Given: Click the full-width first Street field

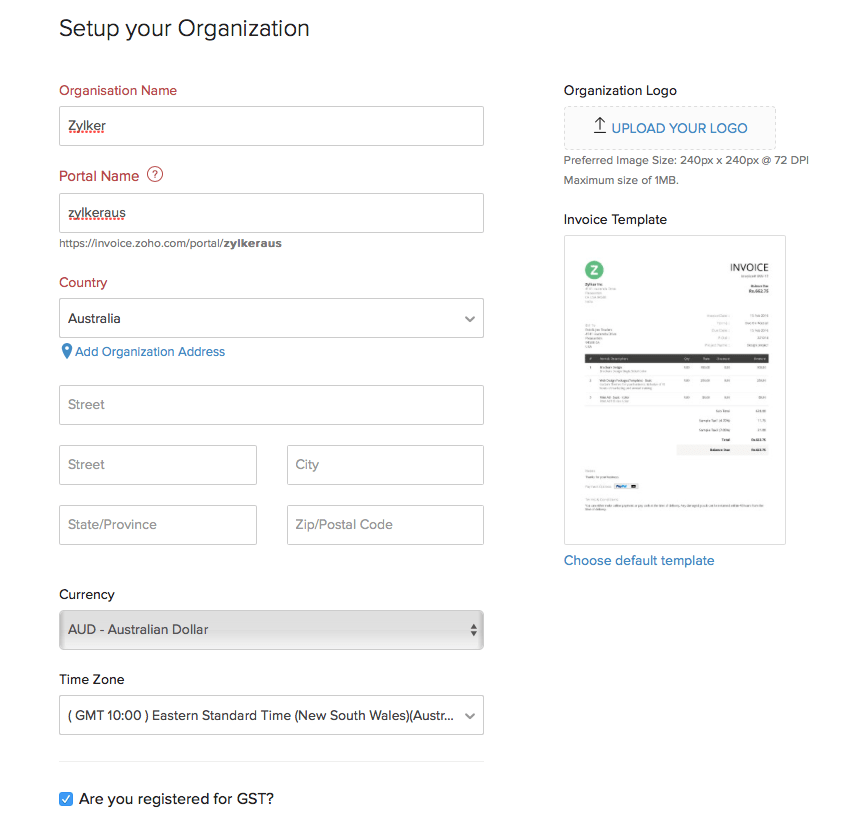Looking at the screenshot, I should [271, 405].
